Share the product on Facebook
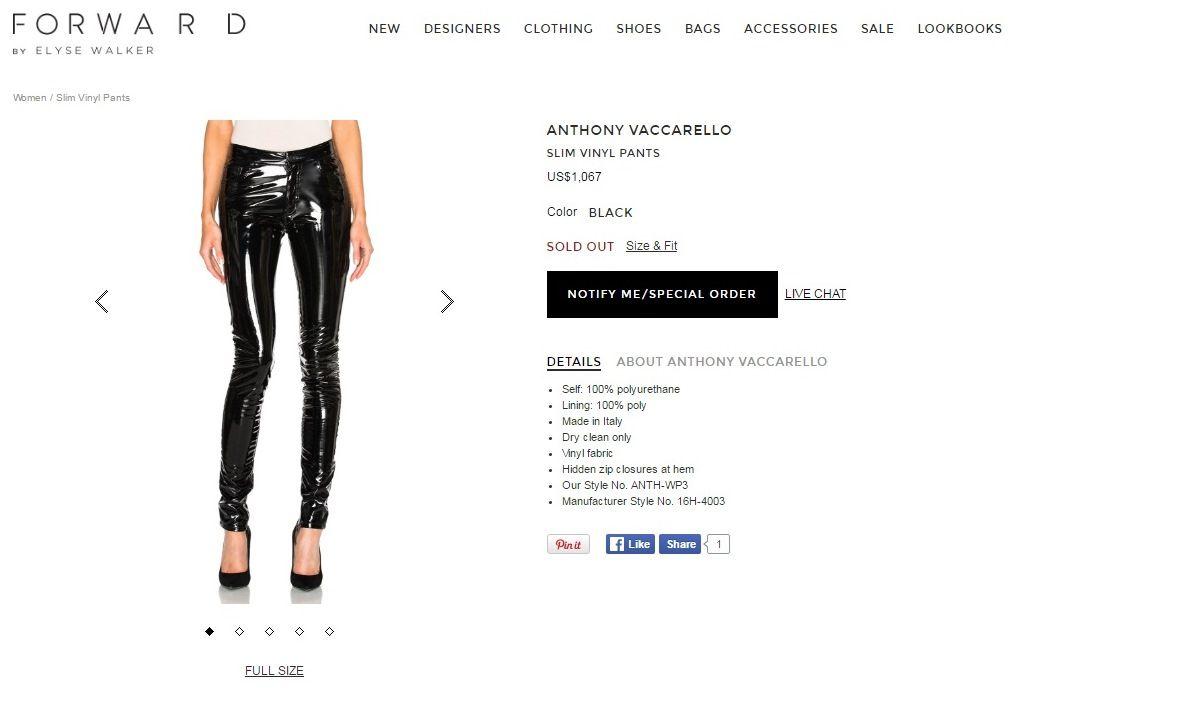Viewport: 1200px width, 722px height. pos(680,544)
